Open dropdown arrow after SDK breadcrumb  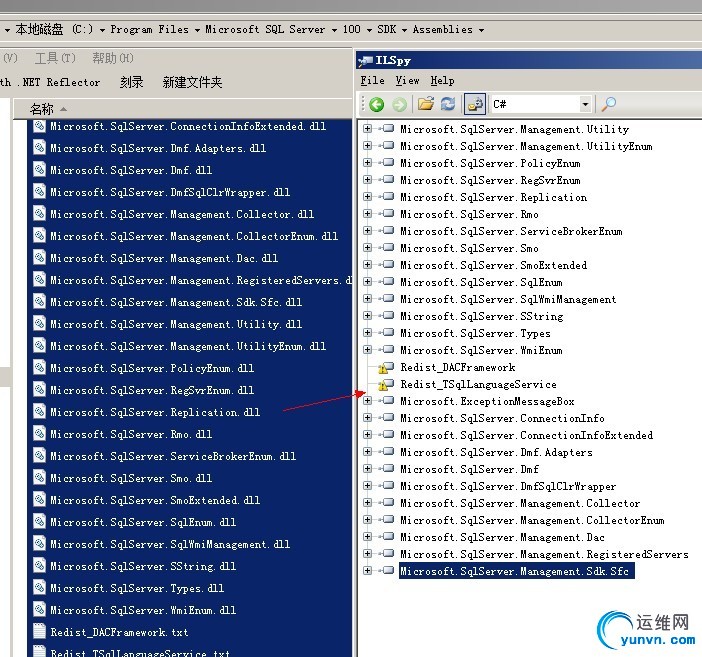pos(404,30)
